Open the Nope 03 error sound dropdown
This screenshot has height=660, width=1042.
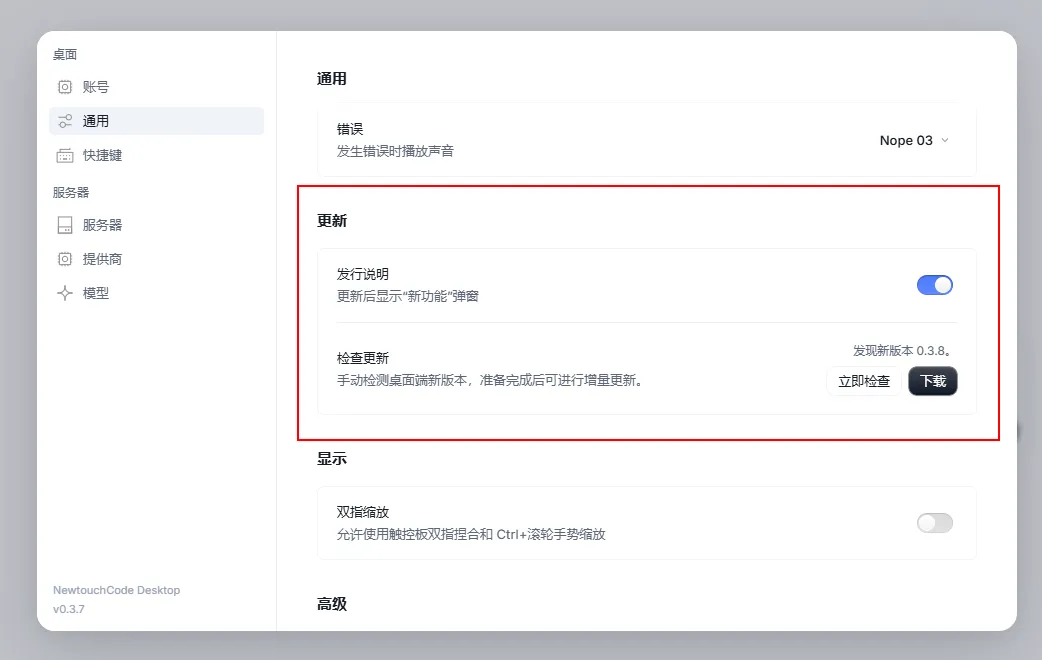coord(914,141)
